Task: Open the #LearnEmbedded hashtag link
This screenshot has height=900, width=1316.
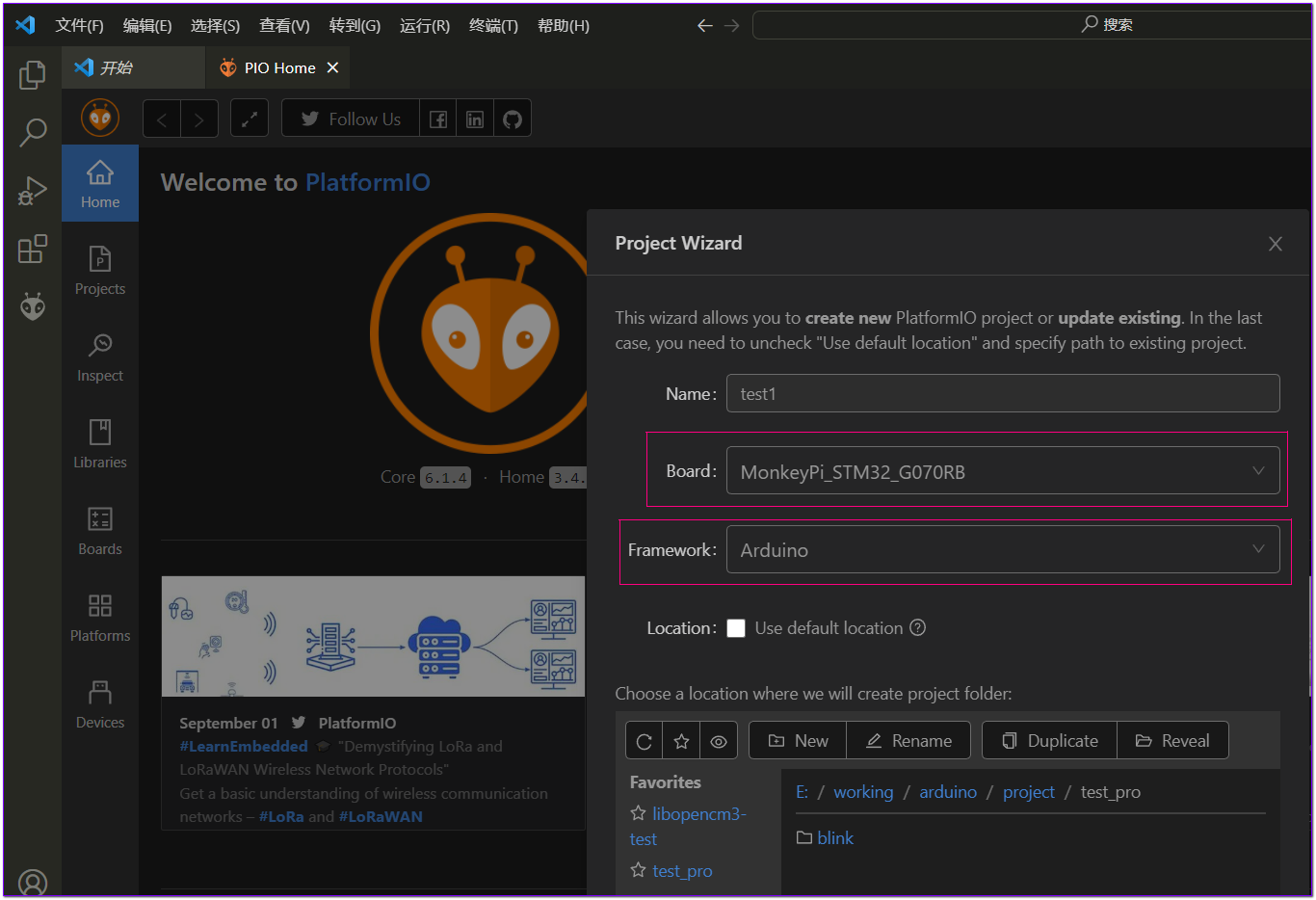Action: (244, 746)
